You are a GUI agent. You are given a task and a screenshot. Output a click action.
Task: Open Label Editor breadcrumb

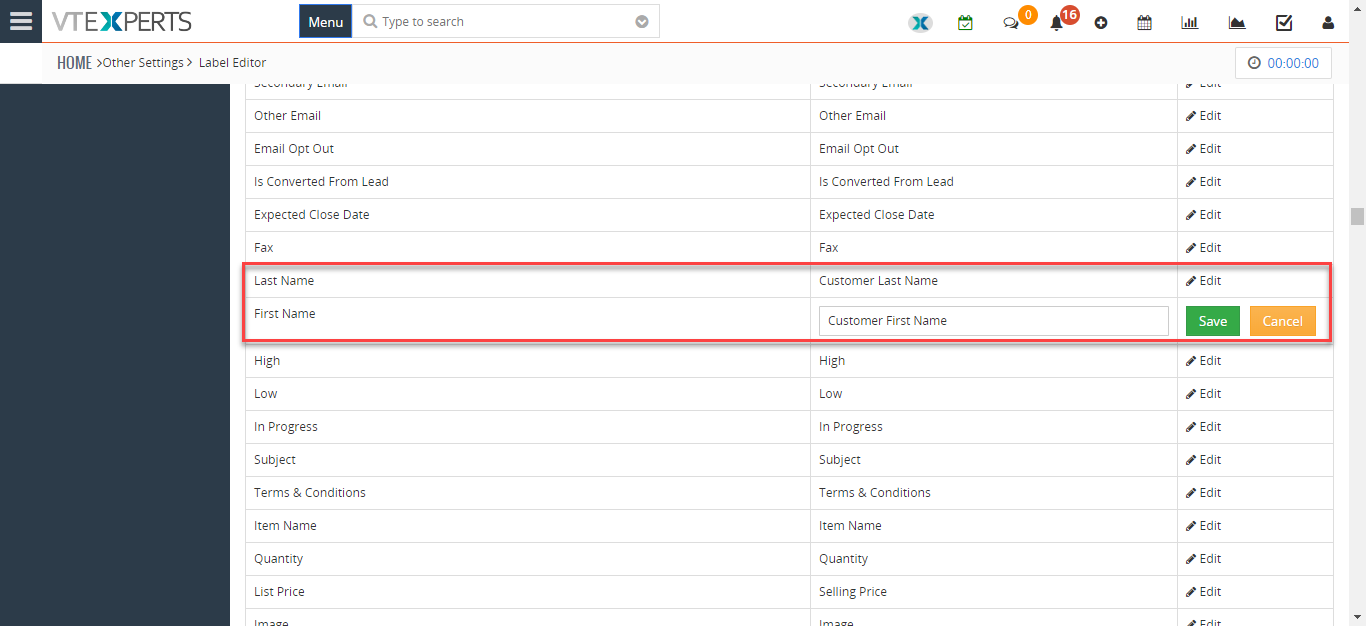(x=232, y=63)
